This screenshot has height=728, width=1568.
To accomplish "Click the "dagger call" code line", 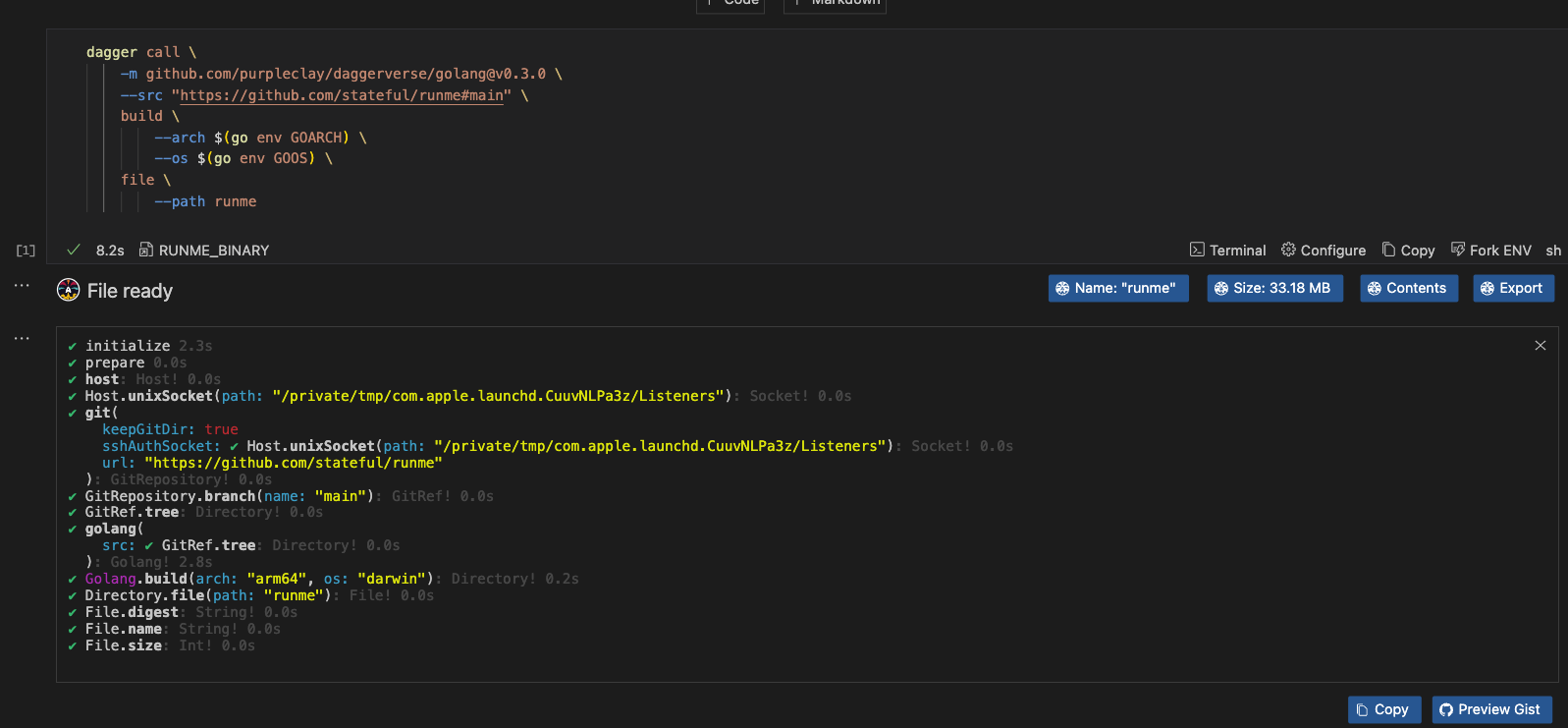I will coord(141,52).
